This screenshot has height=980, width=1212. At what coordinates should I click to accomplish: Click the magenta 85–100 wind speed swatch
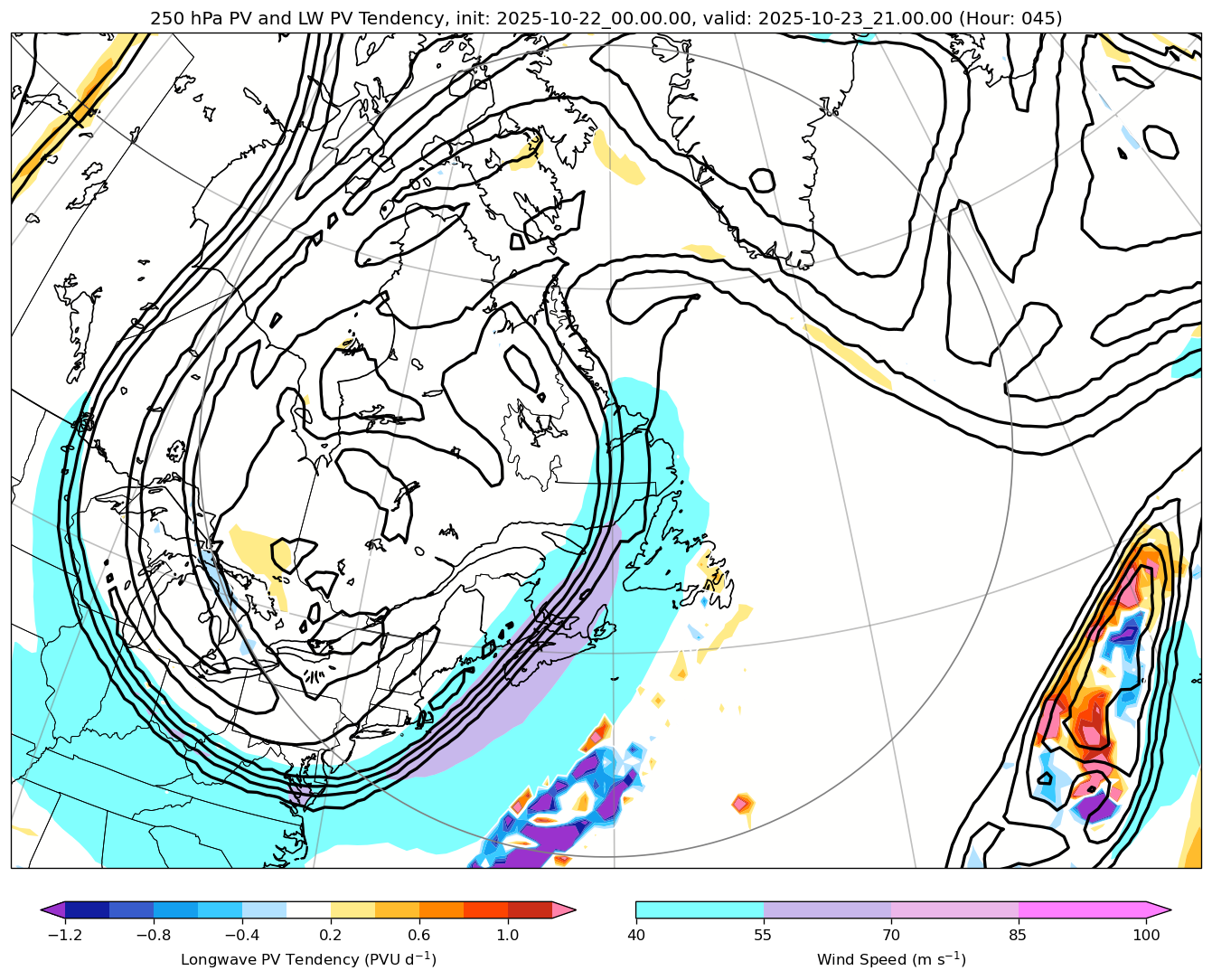click(1083, 909)
